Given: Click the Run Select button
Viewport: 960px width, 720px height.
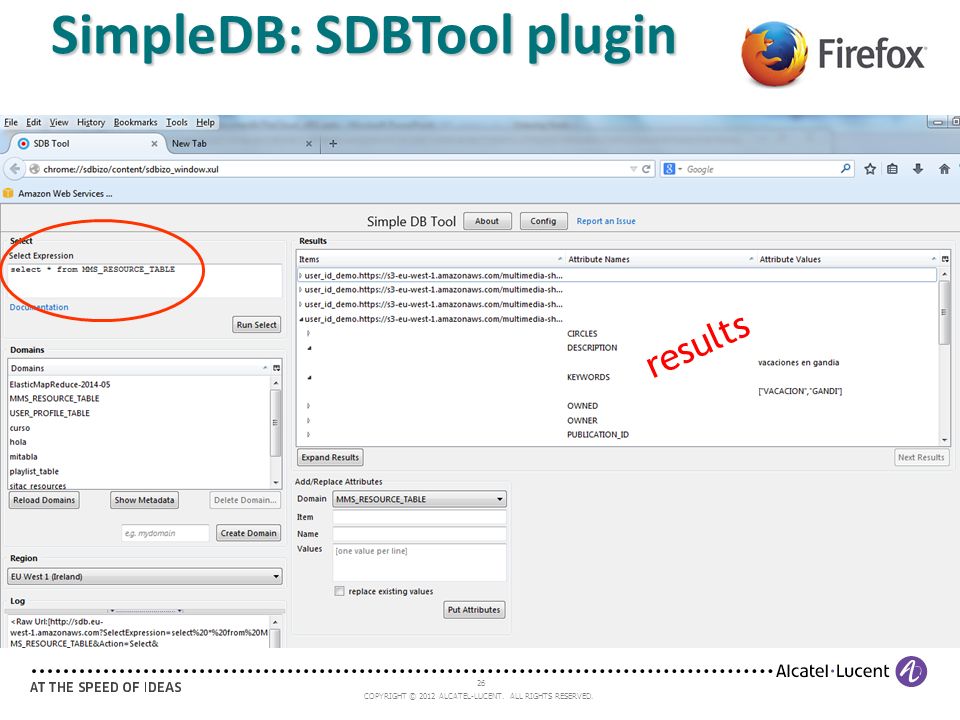Looking at the screenshot, I should pos(257,324).
